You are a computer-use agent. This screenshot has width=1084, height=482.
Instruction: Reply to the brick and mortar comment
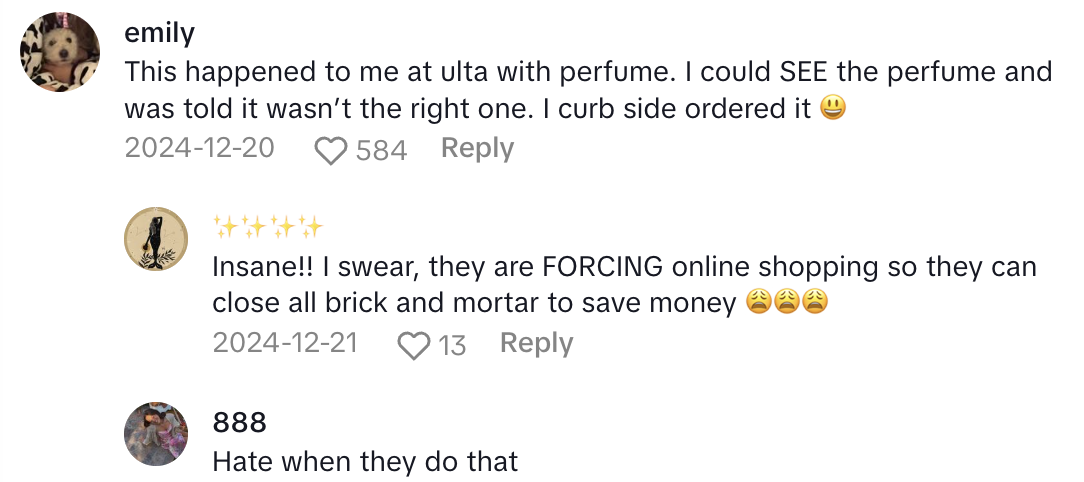click(x=536, y=343)
